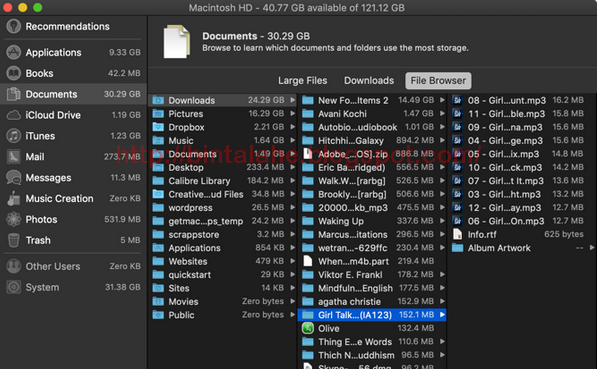Click the When...m4b.part file icon

click(308, 261)
